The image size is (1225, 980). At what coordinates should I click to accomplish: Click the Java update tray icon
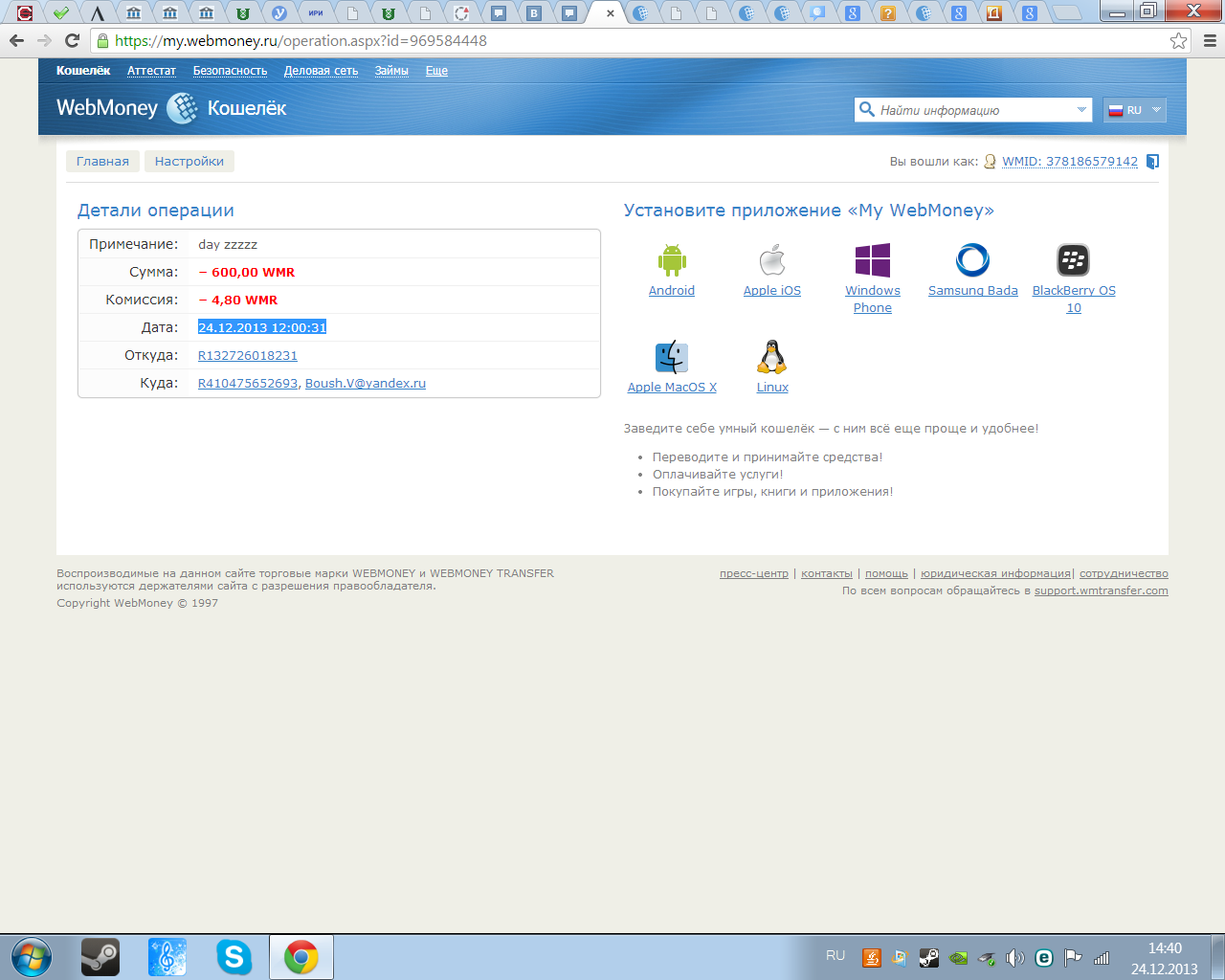pyautogui.click(x=871, y=957)
